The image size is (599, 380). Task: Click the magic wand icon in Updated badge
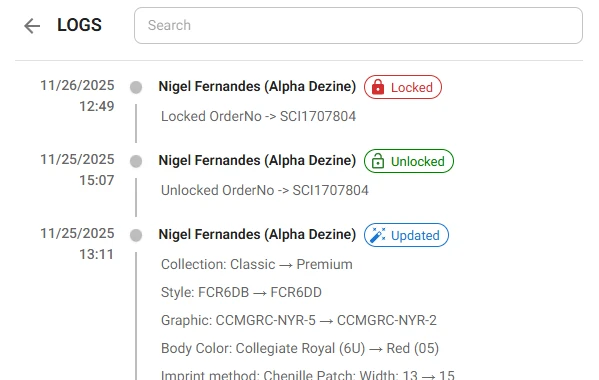click(378, 235)
